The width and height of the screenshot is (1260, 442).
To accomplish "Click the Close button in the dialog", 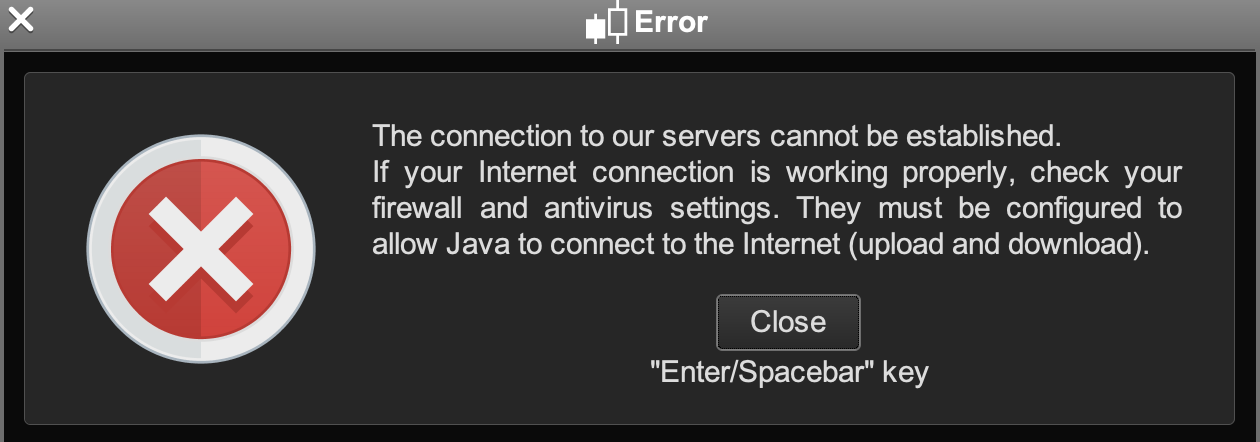I will tap(788, 322).
